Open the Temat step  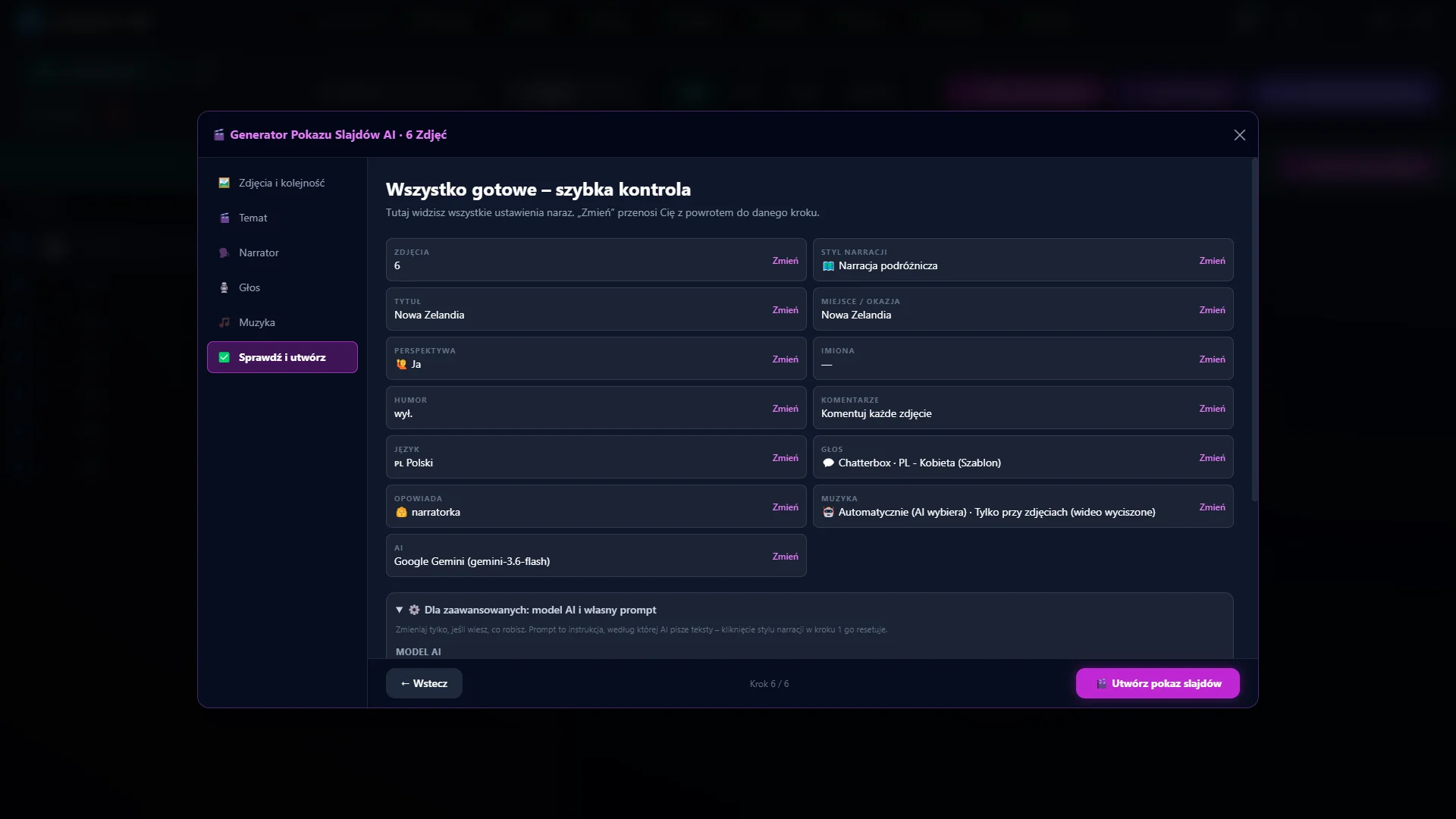pos(282,218)
